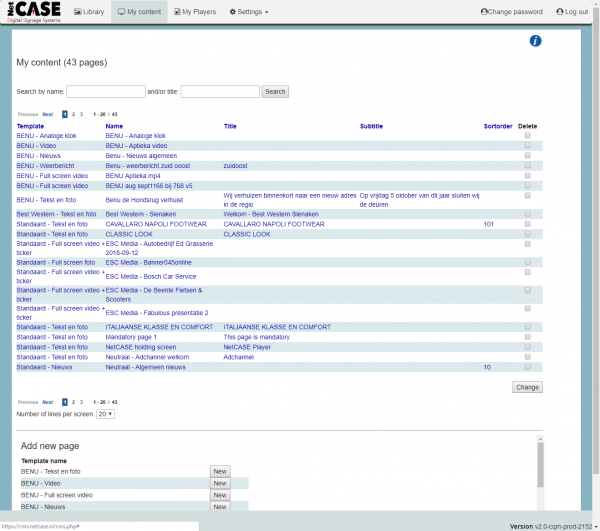Viewport: 600px width, 531px height.
Task: Create new BENU - Video page
Action: pos(220,483)
